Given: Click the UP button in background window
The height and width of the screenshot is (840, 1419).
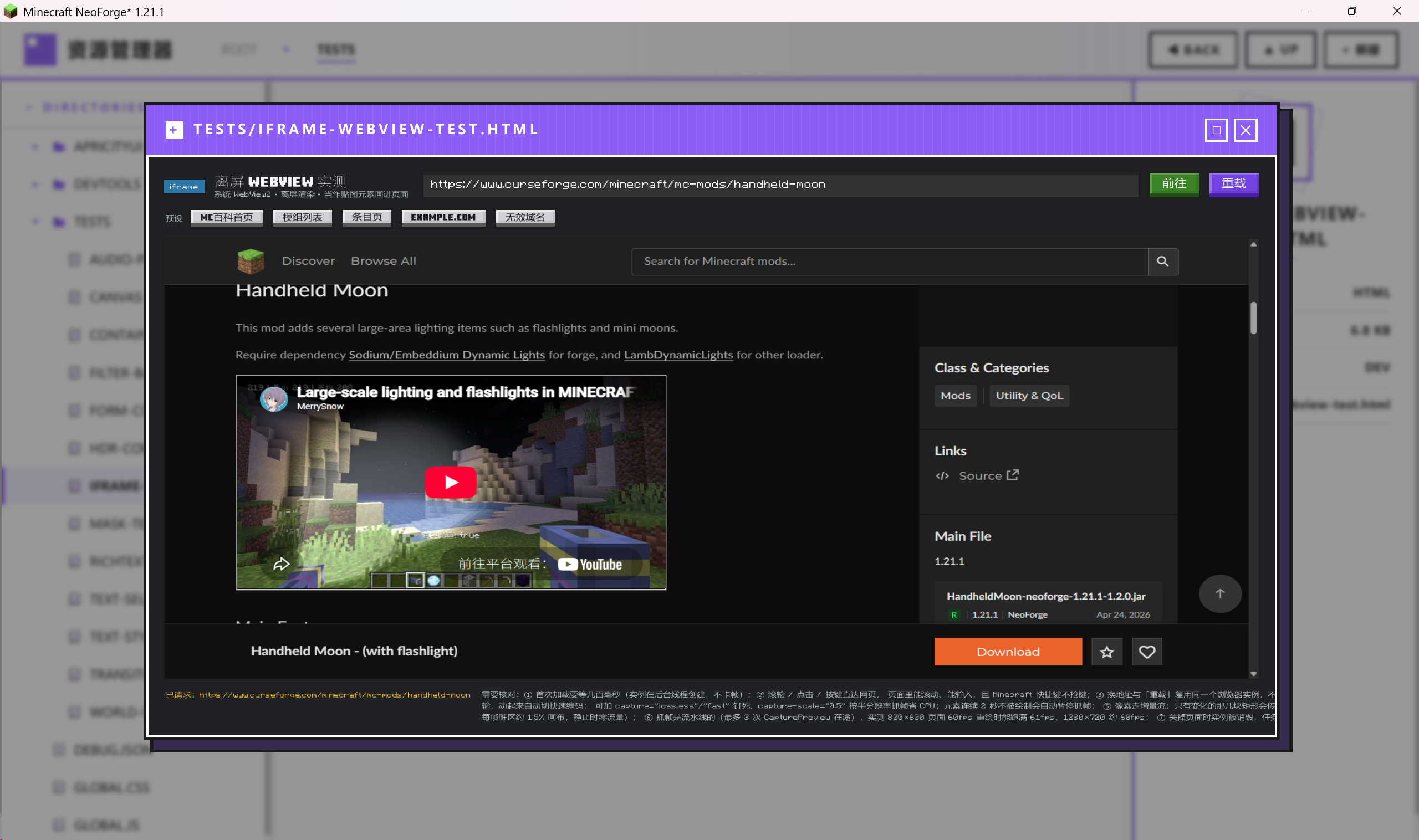Looking at the screenshot, I should (x=1280, y=50).
